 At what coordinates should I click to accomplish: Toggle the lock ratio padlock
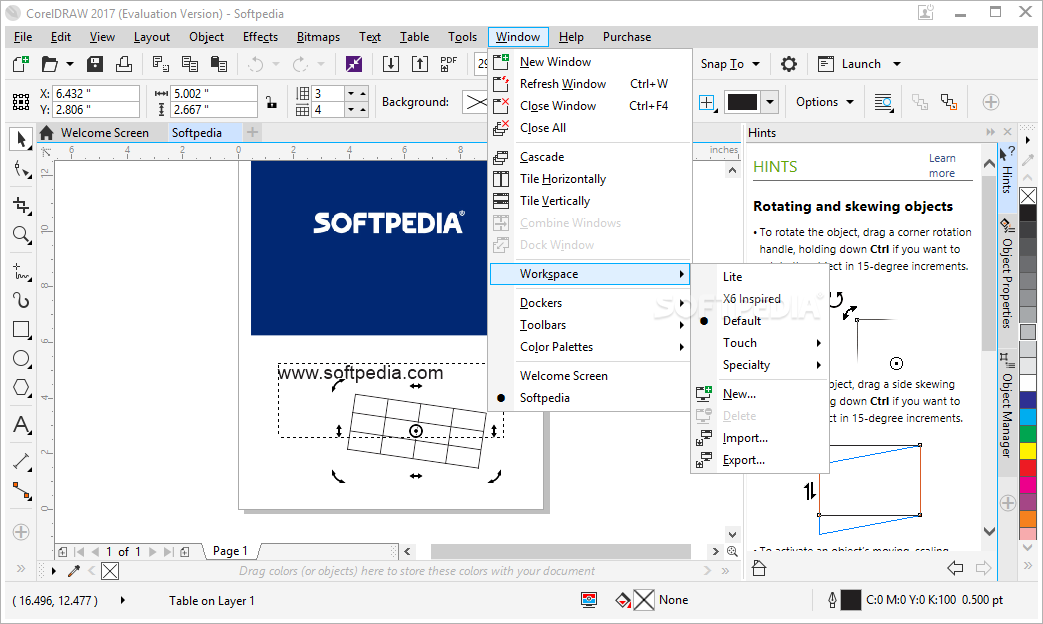click(271, 102)
